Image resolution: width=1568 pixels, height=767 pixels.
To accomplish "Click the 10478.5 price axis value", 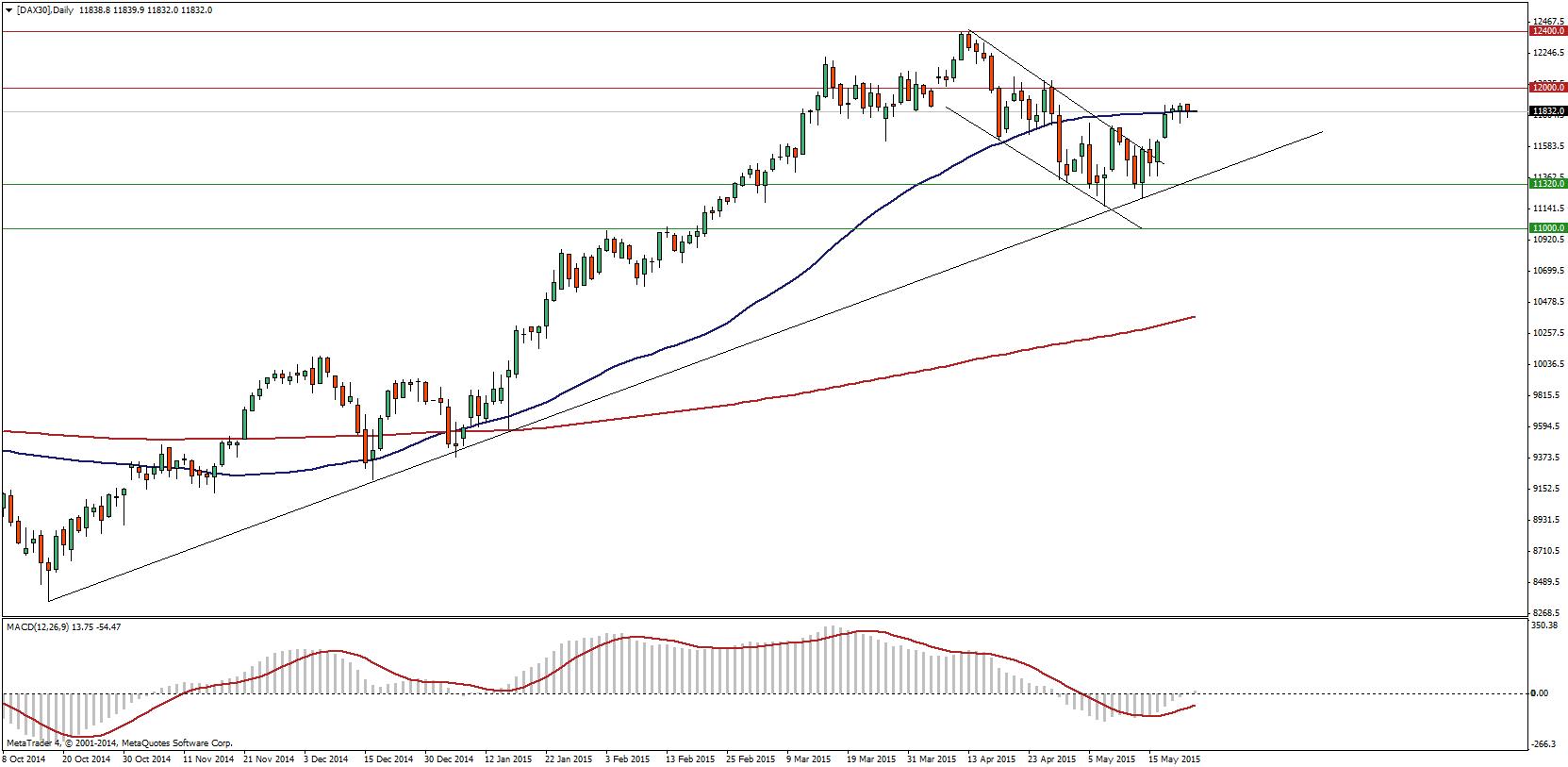I will pyautogui.click(x=1550, y=302).
